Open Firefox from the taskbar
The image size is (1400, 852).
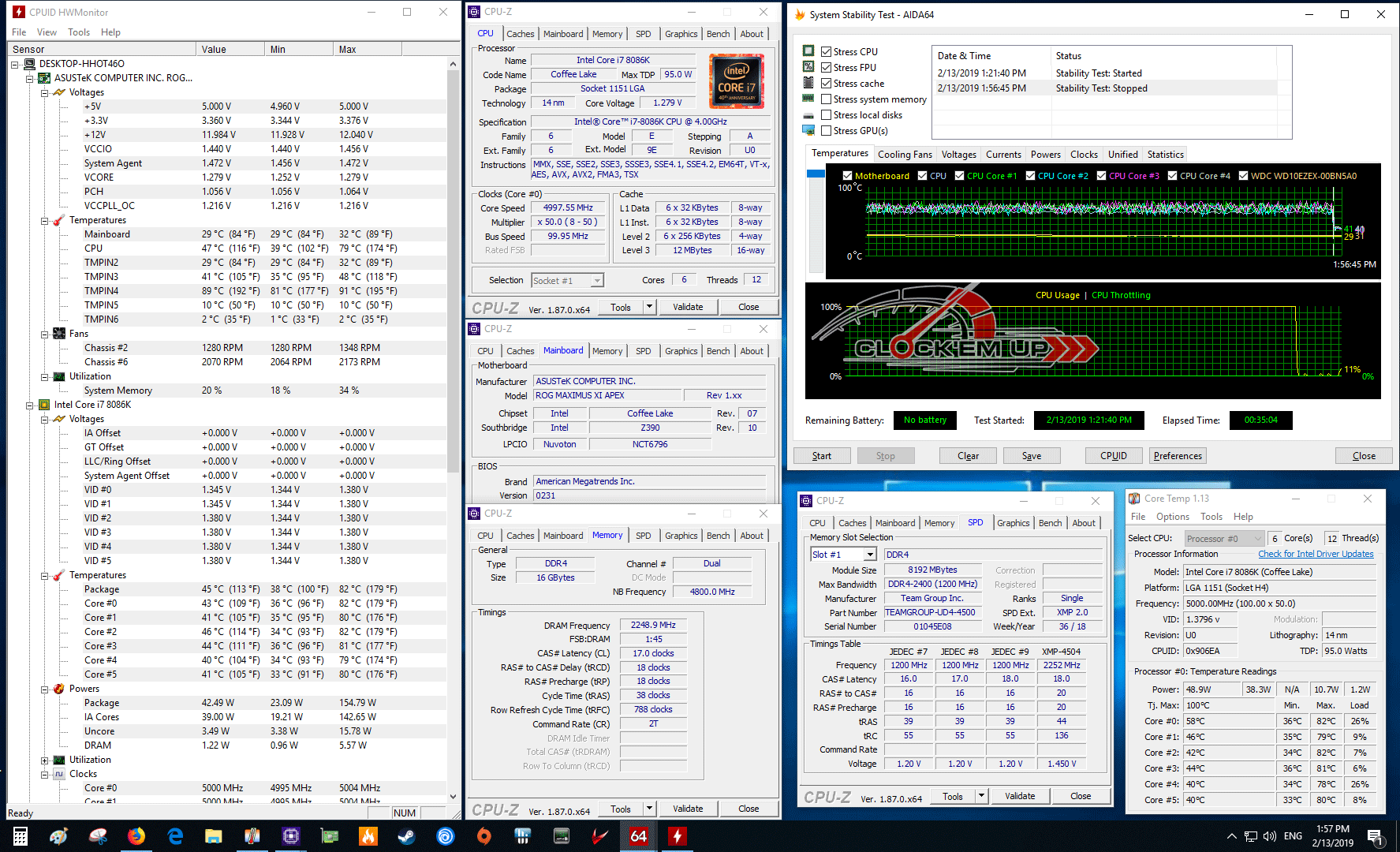tap(136, 835)
